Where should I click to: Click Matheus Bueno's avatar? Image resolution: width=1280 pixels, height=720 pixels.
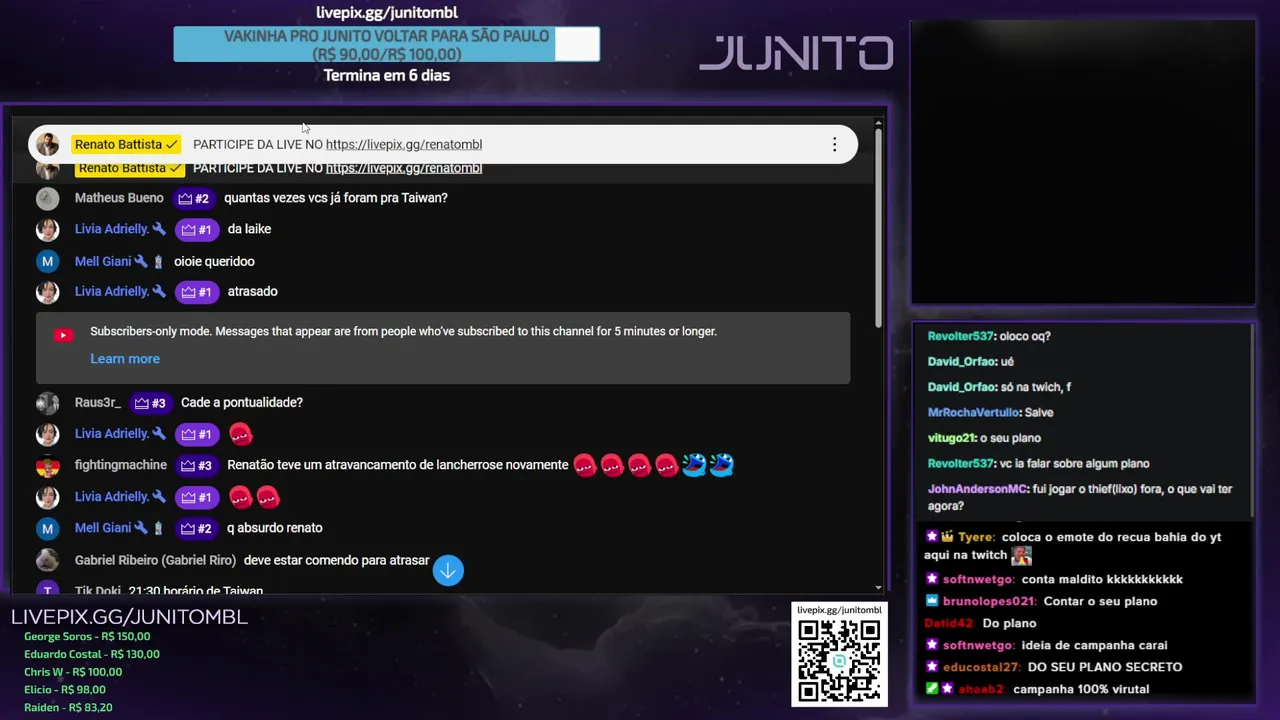pyautogui.click(x=47, y=198)
